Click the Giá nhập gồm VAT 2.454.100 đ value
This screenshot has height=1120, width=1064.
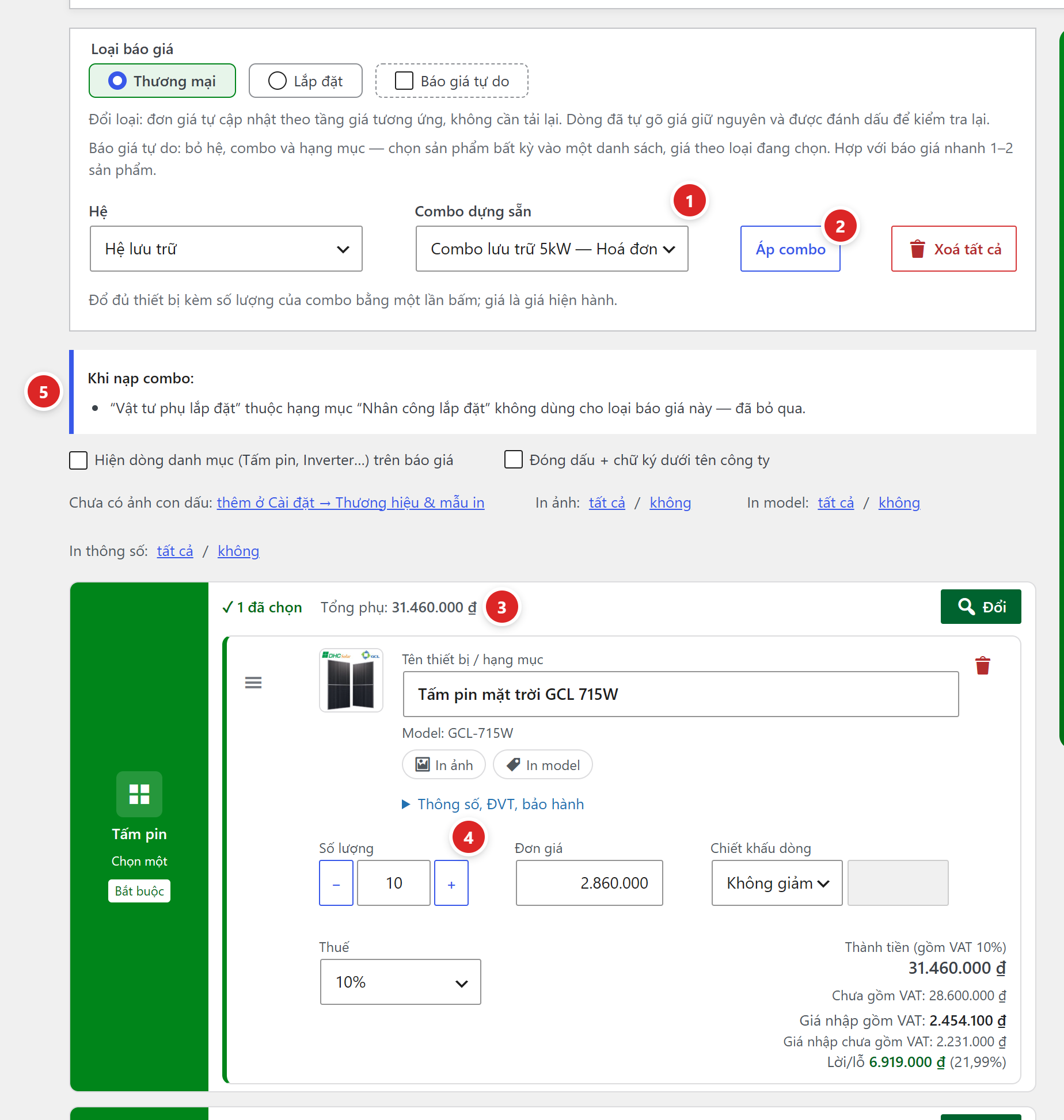[x=968, y=1020]
